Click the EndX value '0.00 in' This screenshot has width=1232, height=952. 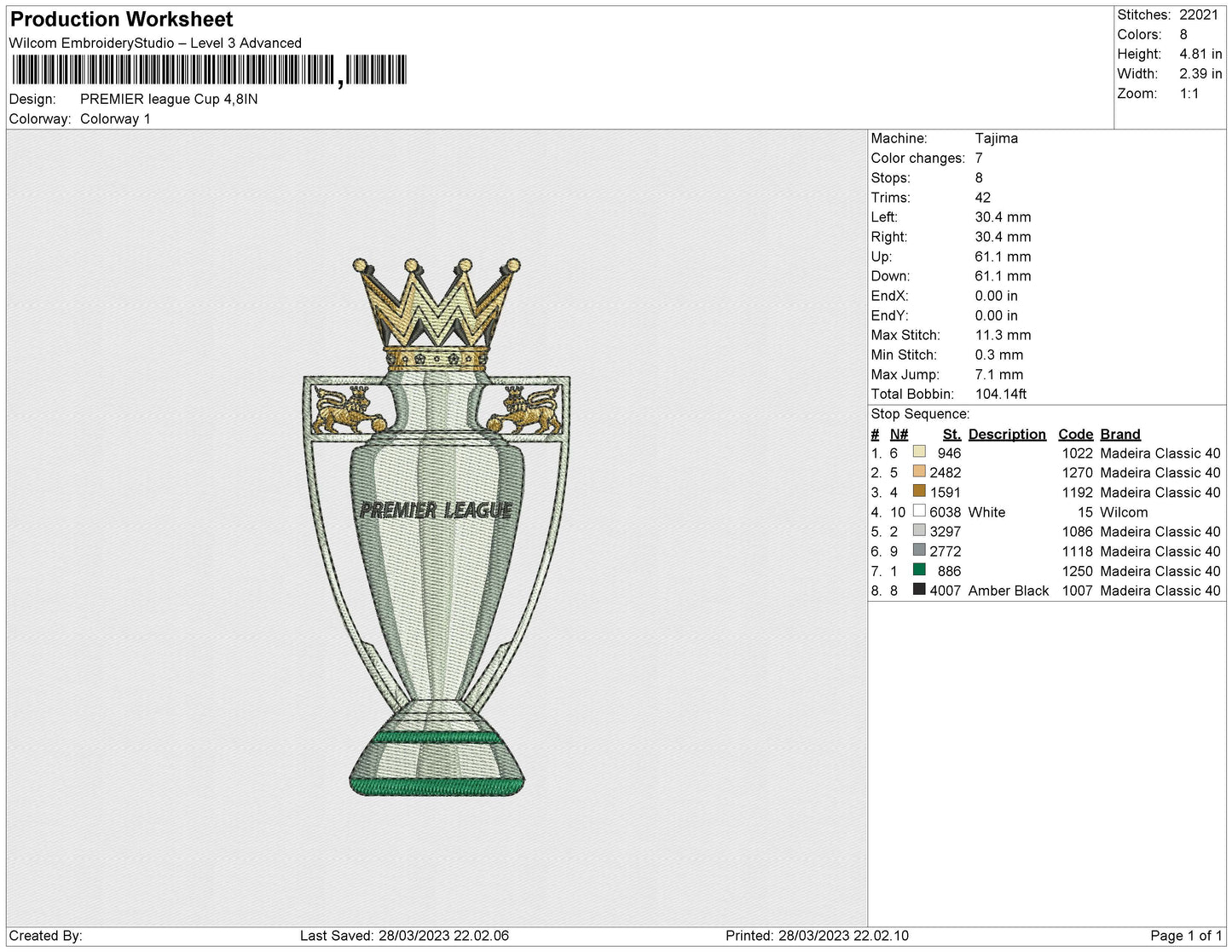tap(997, 296)
